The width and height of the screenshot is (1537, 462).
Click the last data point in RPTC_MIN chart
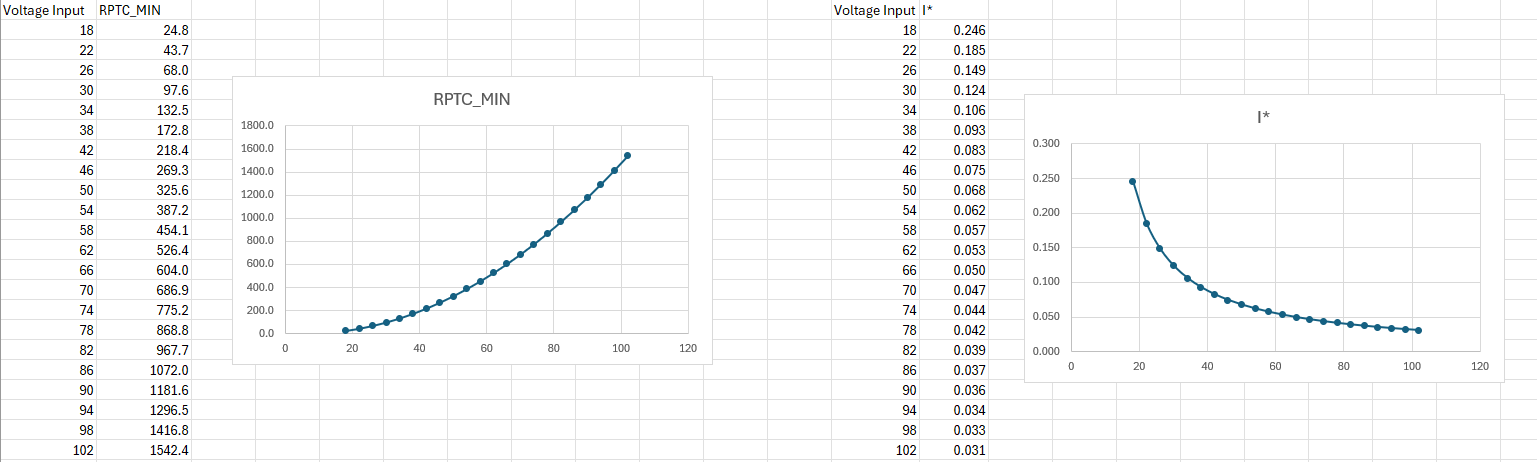click(x=627, y=155)
